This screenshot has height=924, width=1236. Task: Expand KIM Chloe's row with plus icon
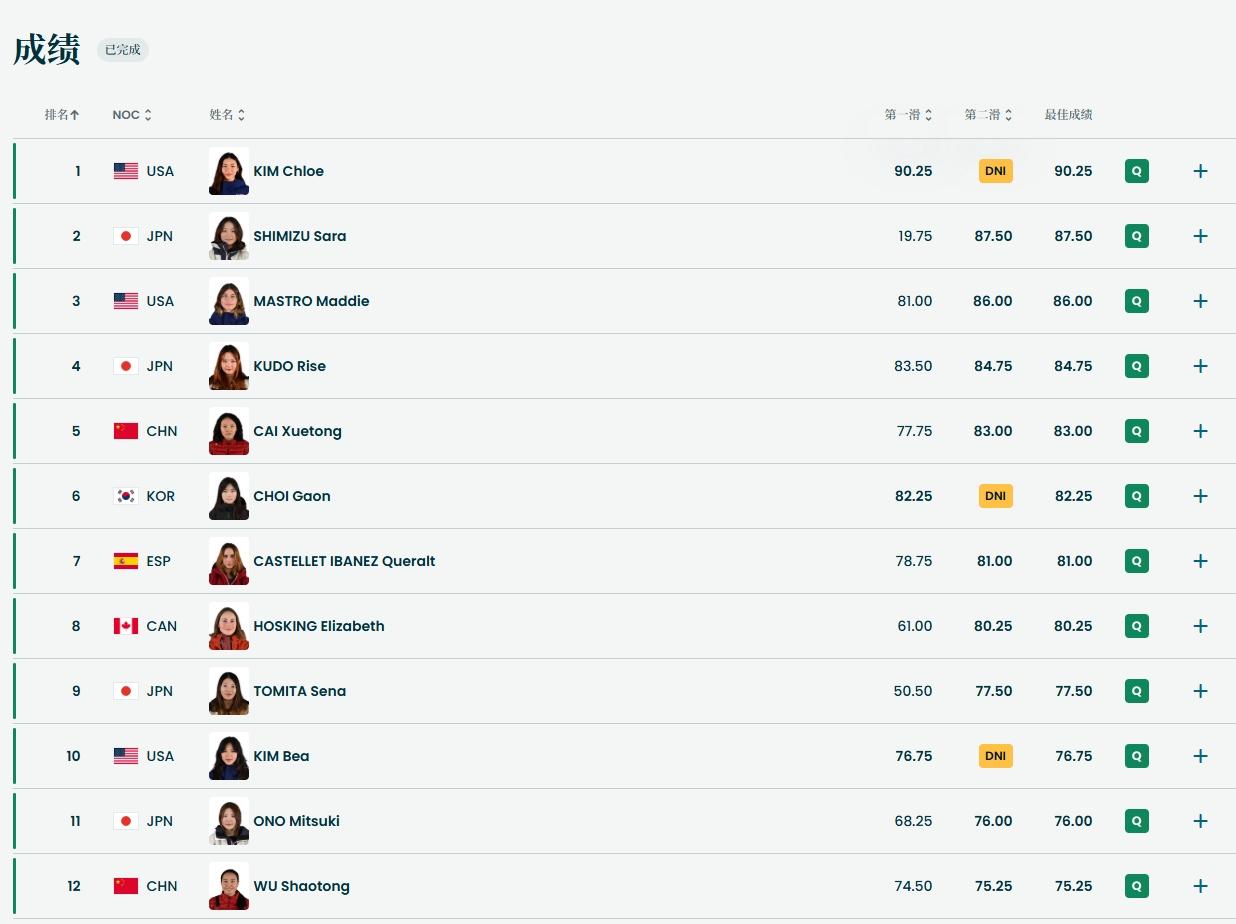(1200, 171)
